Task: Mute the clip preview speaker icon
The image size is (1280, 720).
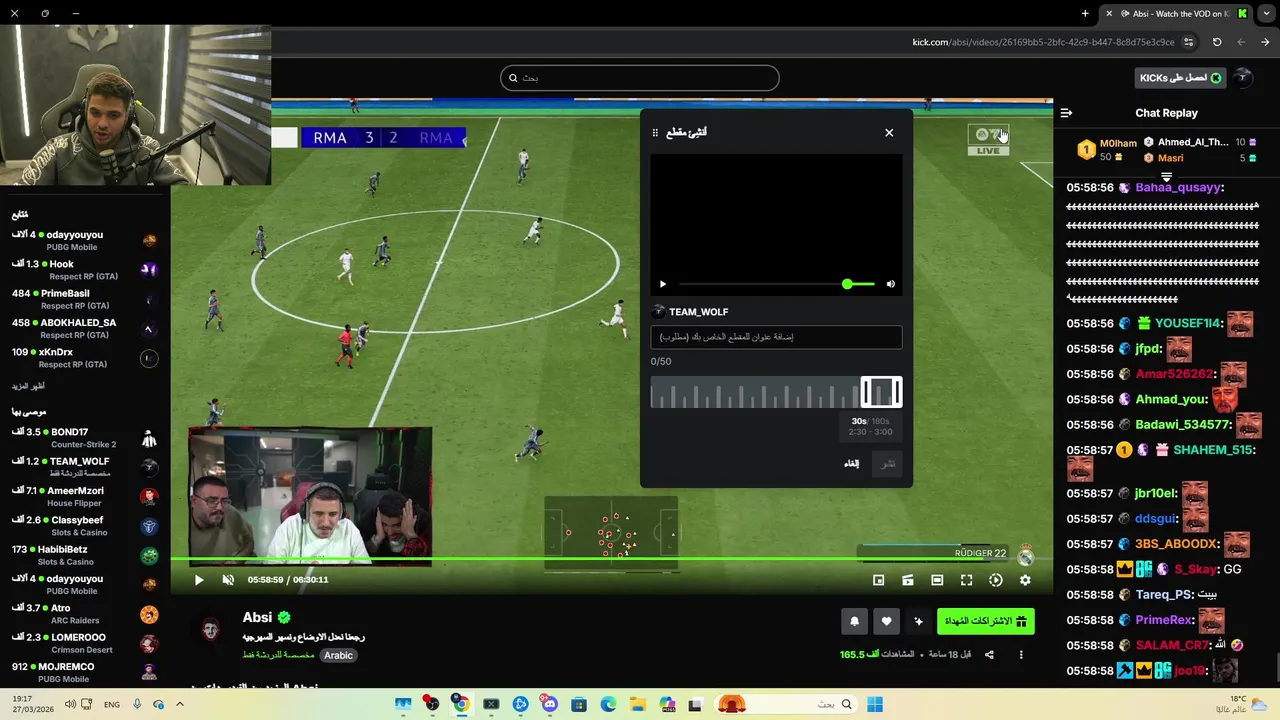Action: tap(891, 284)
